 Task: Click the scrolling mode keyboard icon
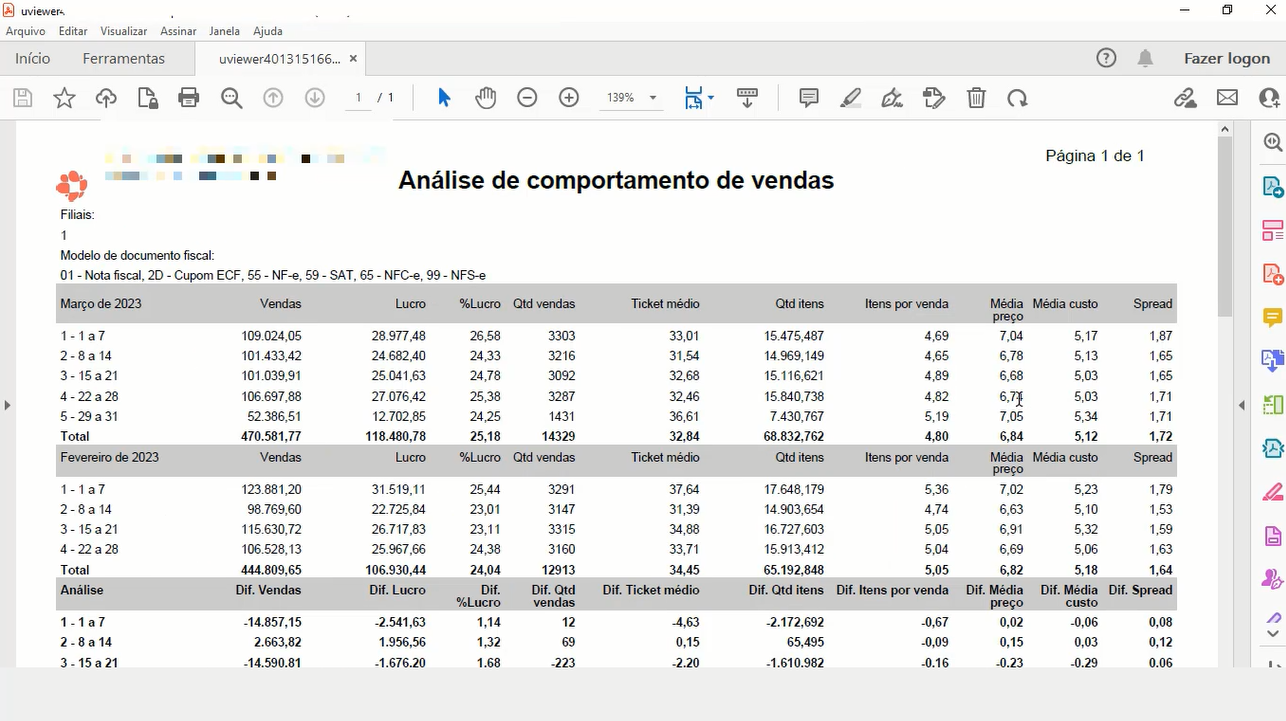click(x=747, y=98)
